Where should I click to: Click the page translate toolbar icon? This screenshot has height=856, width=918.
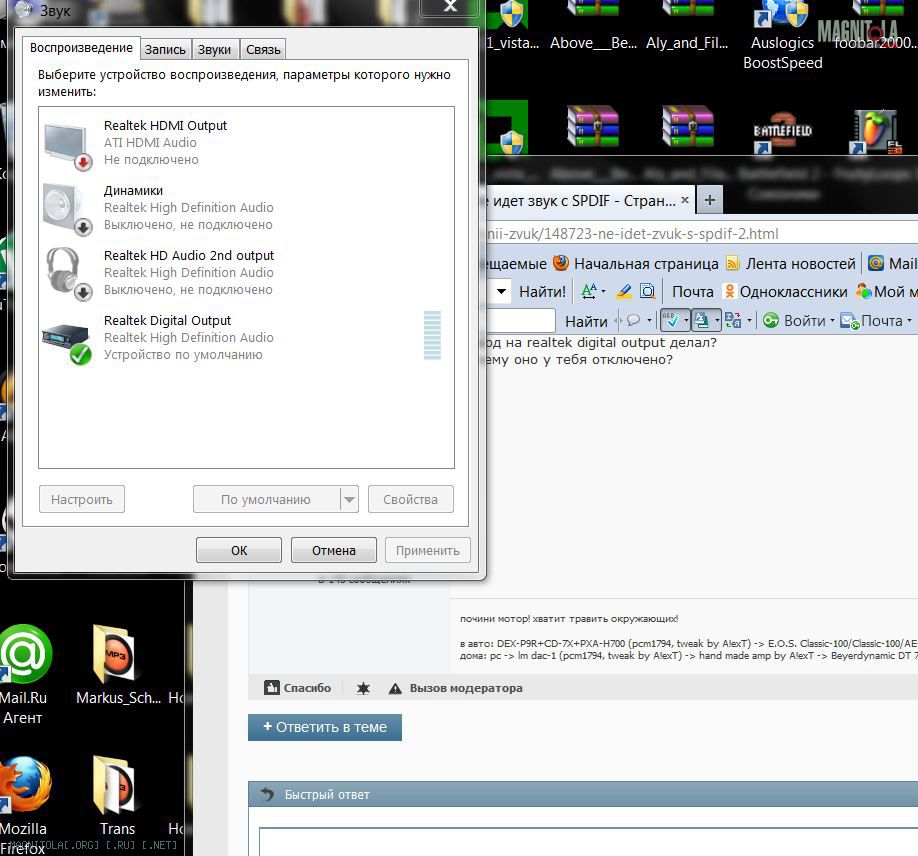[733, 320]
